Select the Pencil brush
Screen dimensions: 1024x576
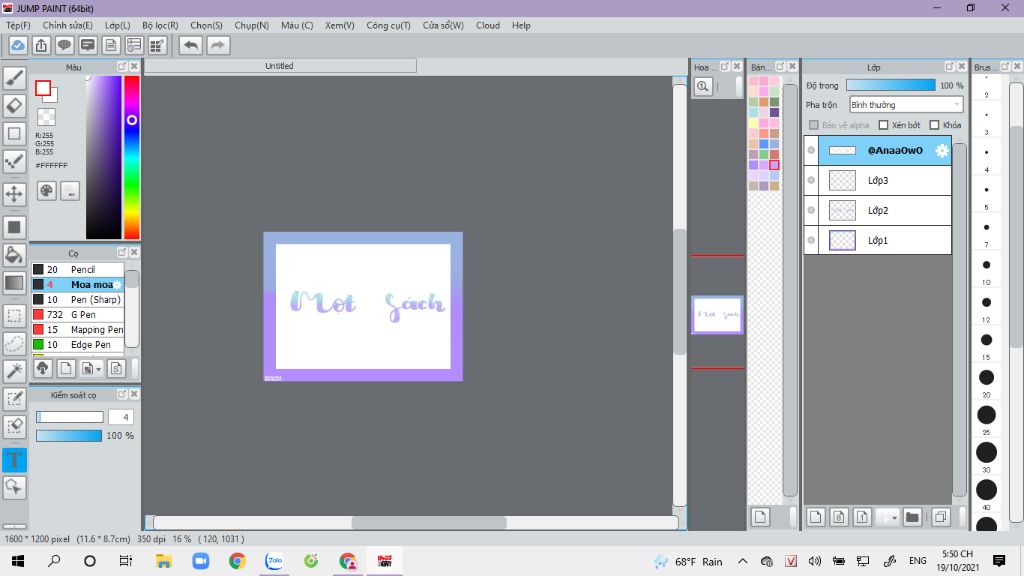pos(78,269)
